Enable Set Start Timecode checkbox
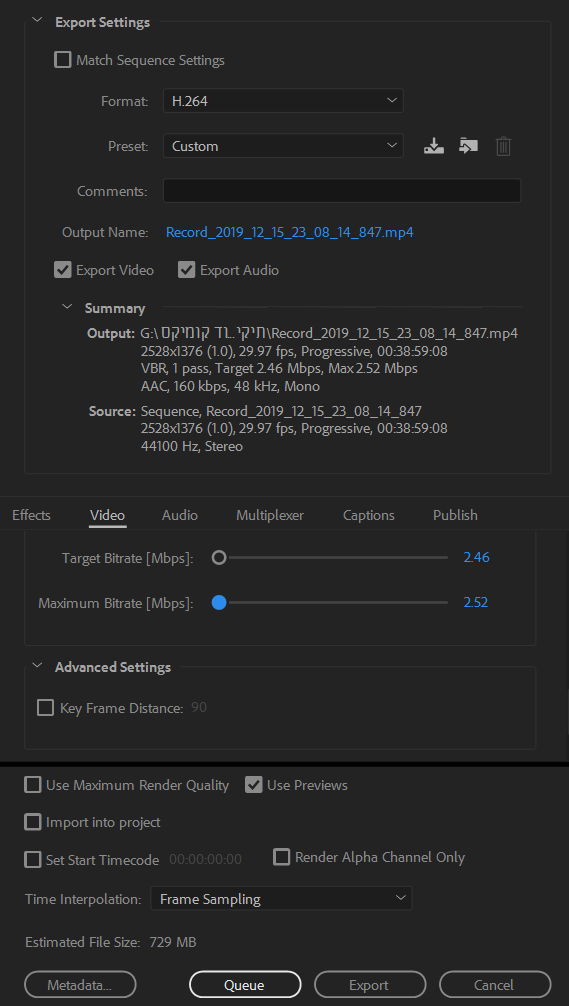Screen dimensions: 569x1006 (x=32, y=860)
